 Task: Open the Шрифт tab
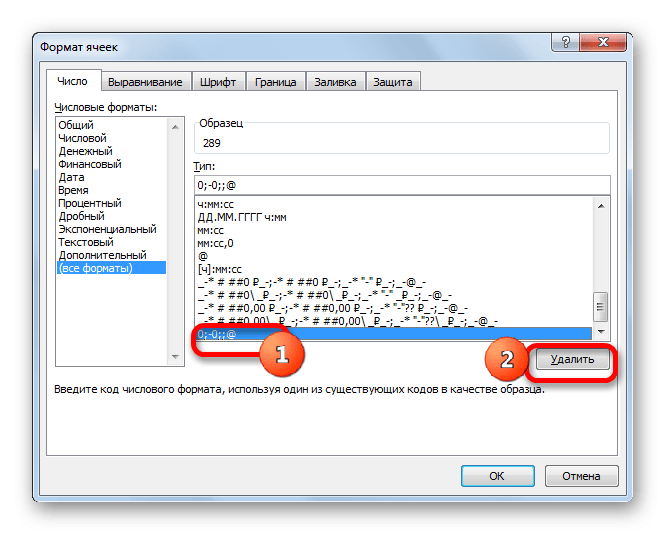[218, 82]
